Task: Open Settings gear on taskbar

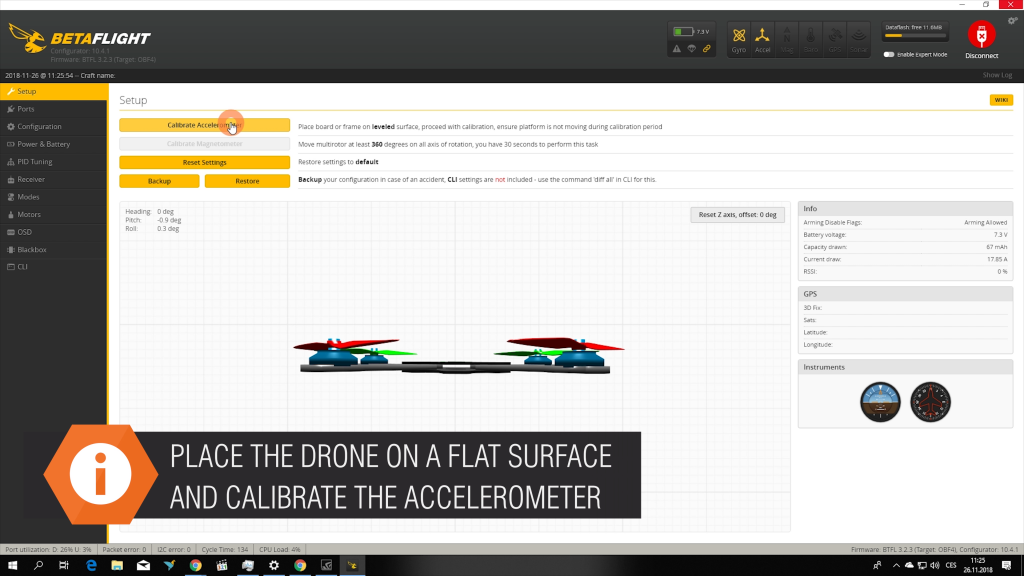Action: (274, 566)
